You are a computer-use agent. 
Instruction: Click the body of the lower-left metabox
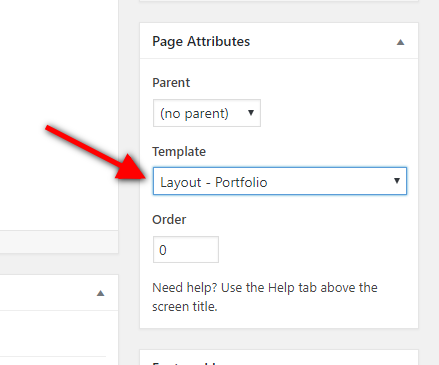point(59,338)
